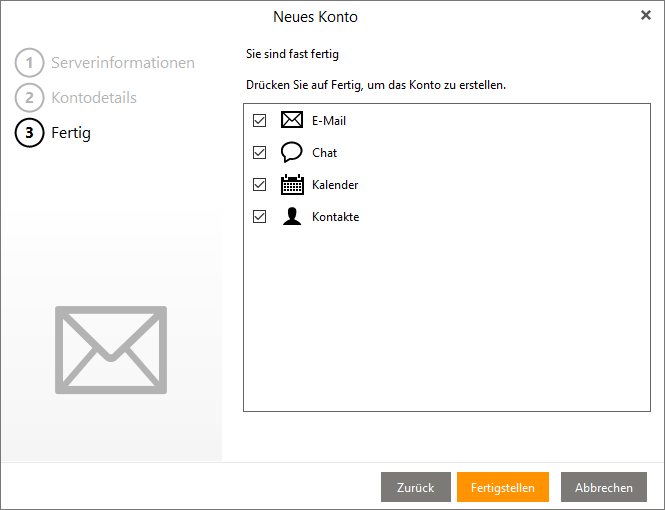Untick the Kontakte checkbox
This screenshot has width=665, height=510.
coord(260,217)
